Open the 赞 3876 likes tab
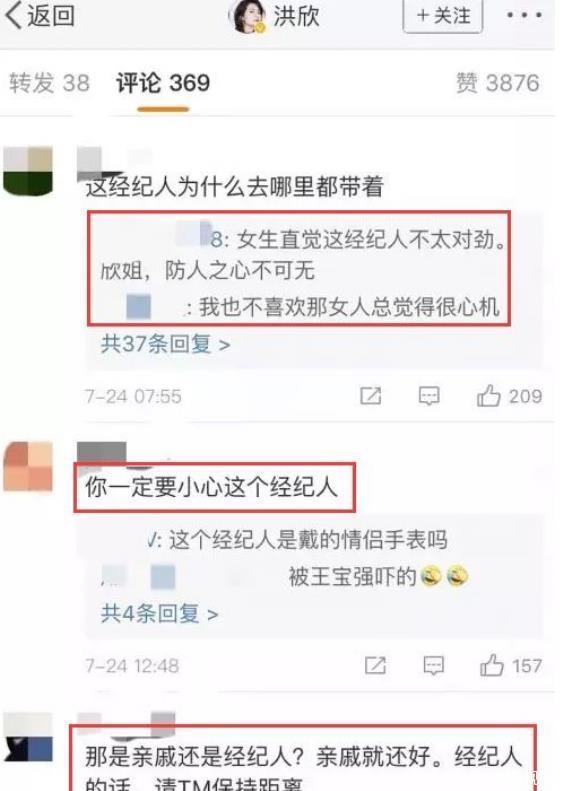This screenshot has height=791, width=580. click(x=497, y=83)
